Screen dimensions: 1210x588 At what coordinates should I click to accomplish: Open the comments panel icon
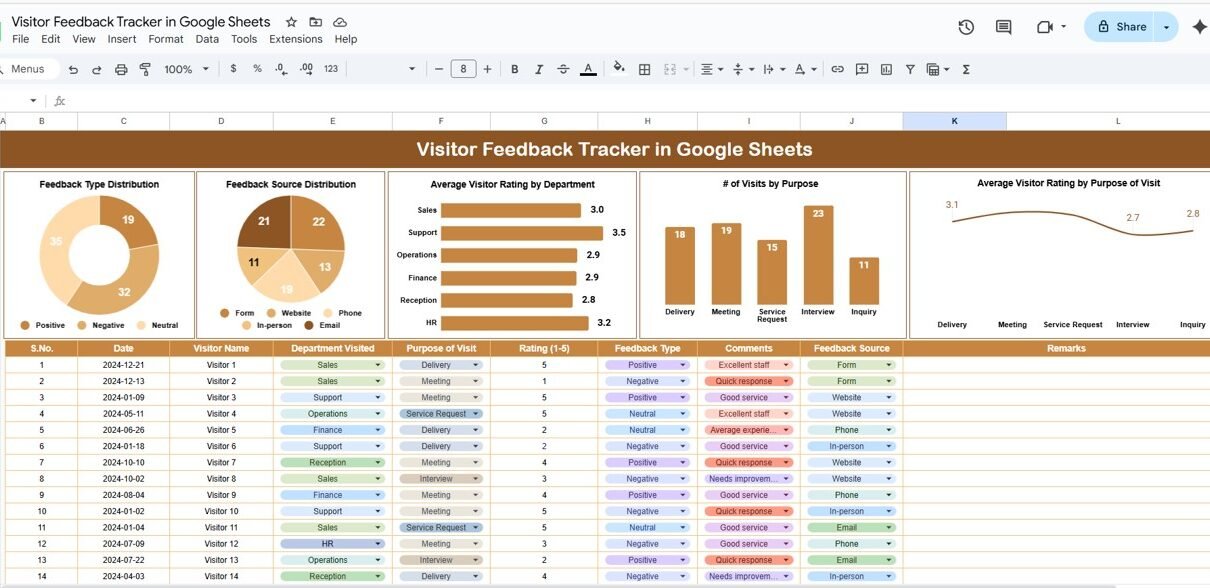(1003, 27)
